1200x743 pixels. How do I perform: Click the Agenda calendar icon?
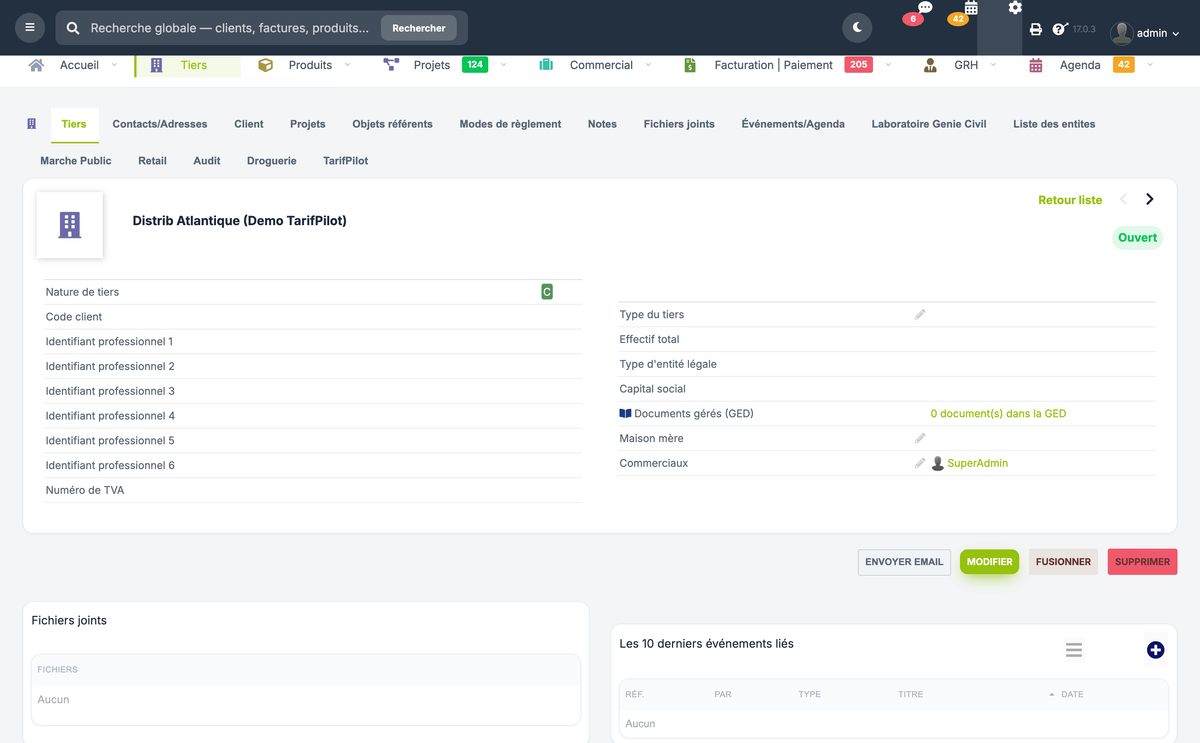point(1036,65)
